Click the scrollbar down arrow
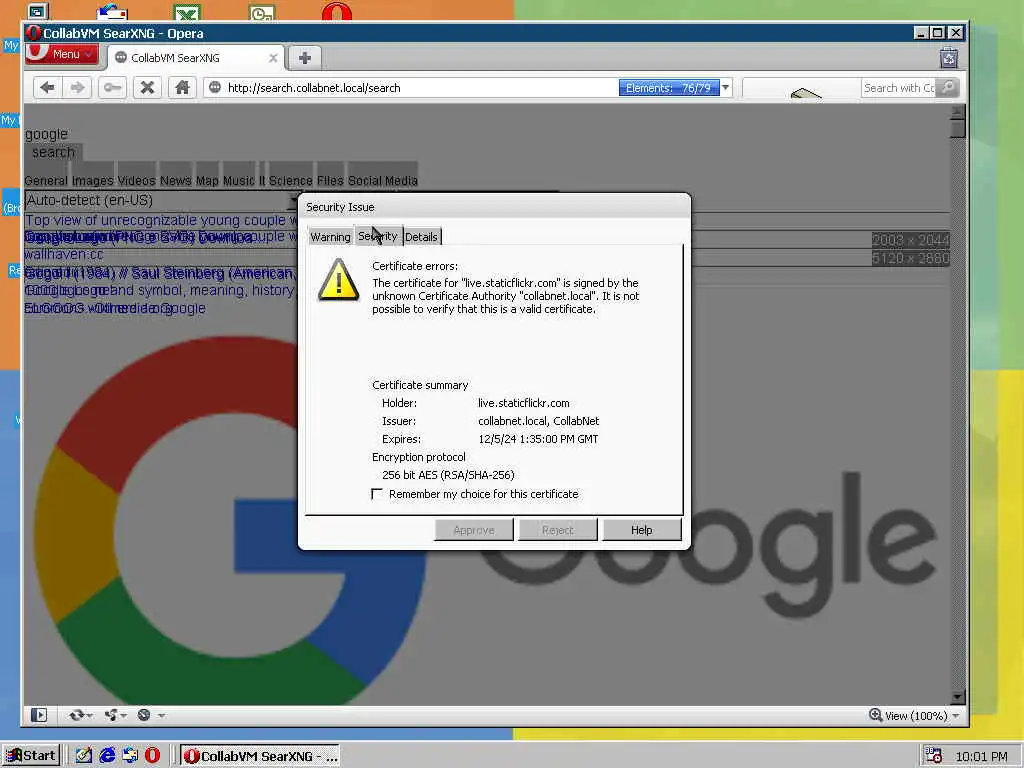 click(957, 697)
